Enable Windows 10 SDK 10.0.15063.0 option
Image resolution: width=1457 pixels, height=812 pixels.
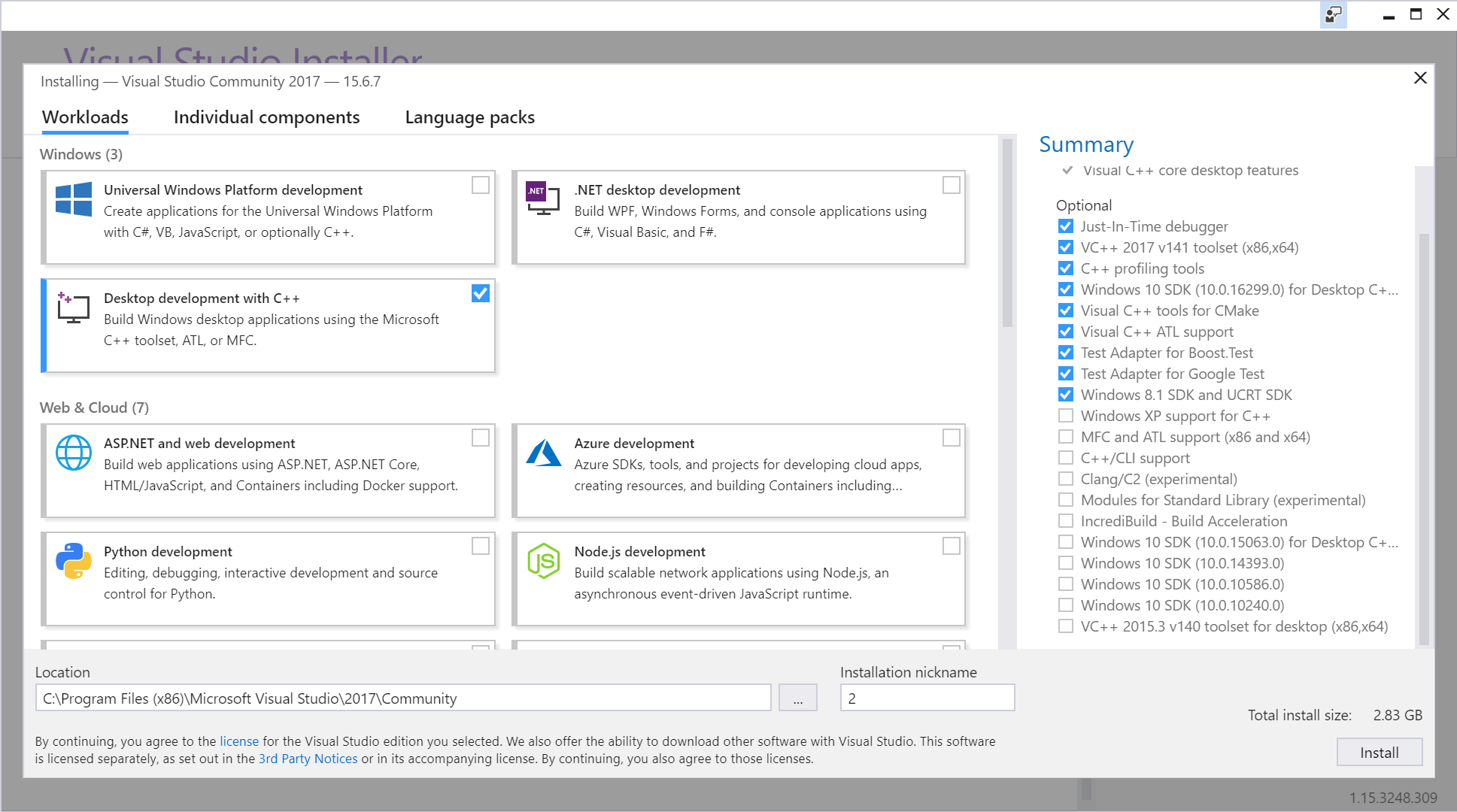point(1065,542)
